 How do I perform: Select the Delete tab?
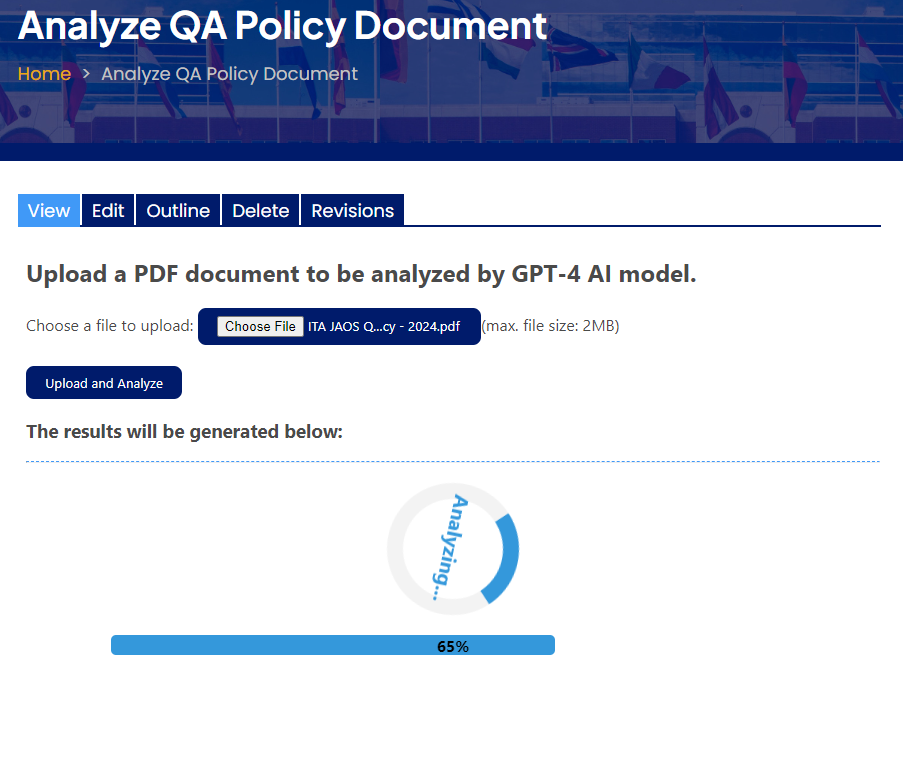click(x=260, y=210)
